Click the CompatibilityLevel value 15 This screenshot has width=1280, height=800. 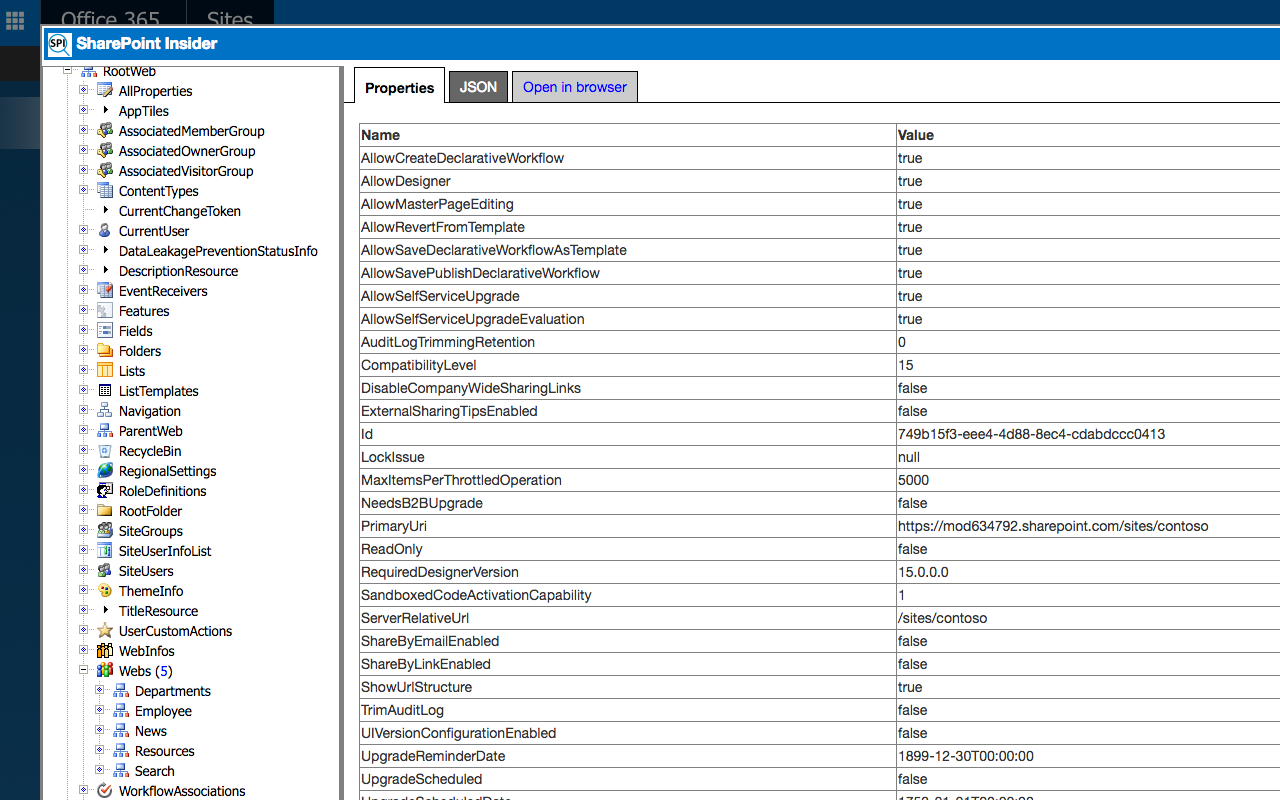pos(906,365)
